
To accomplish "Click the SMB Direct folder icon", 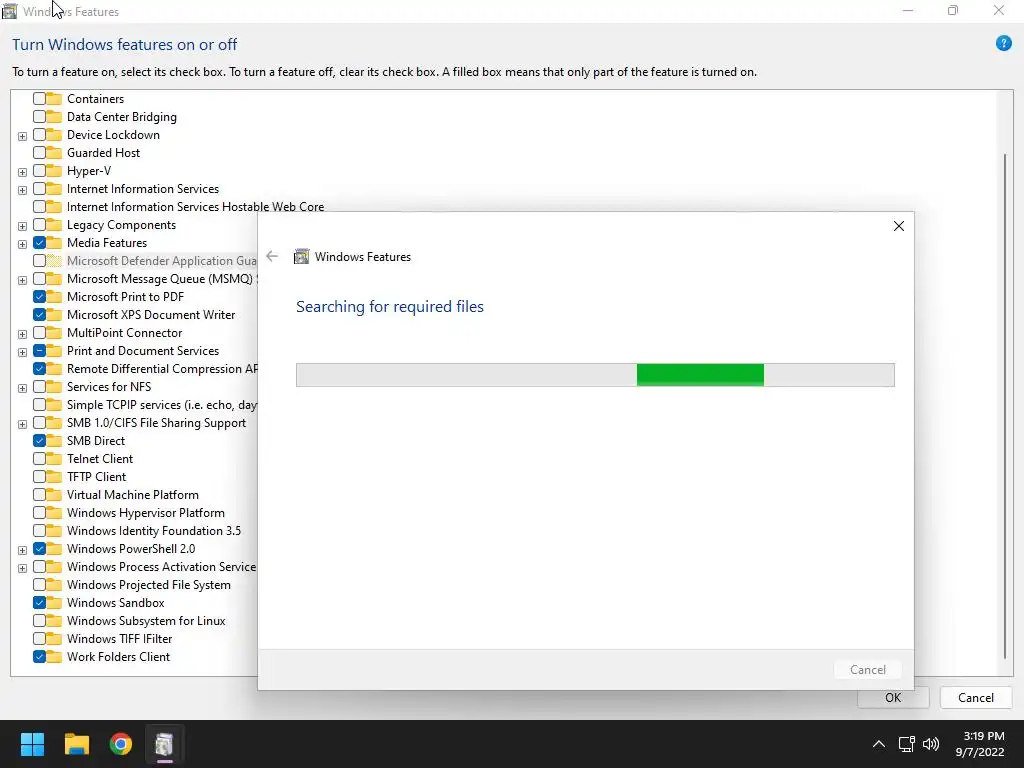I will pos(54,441).
